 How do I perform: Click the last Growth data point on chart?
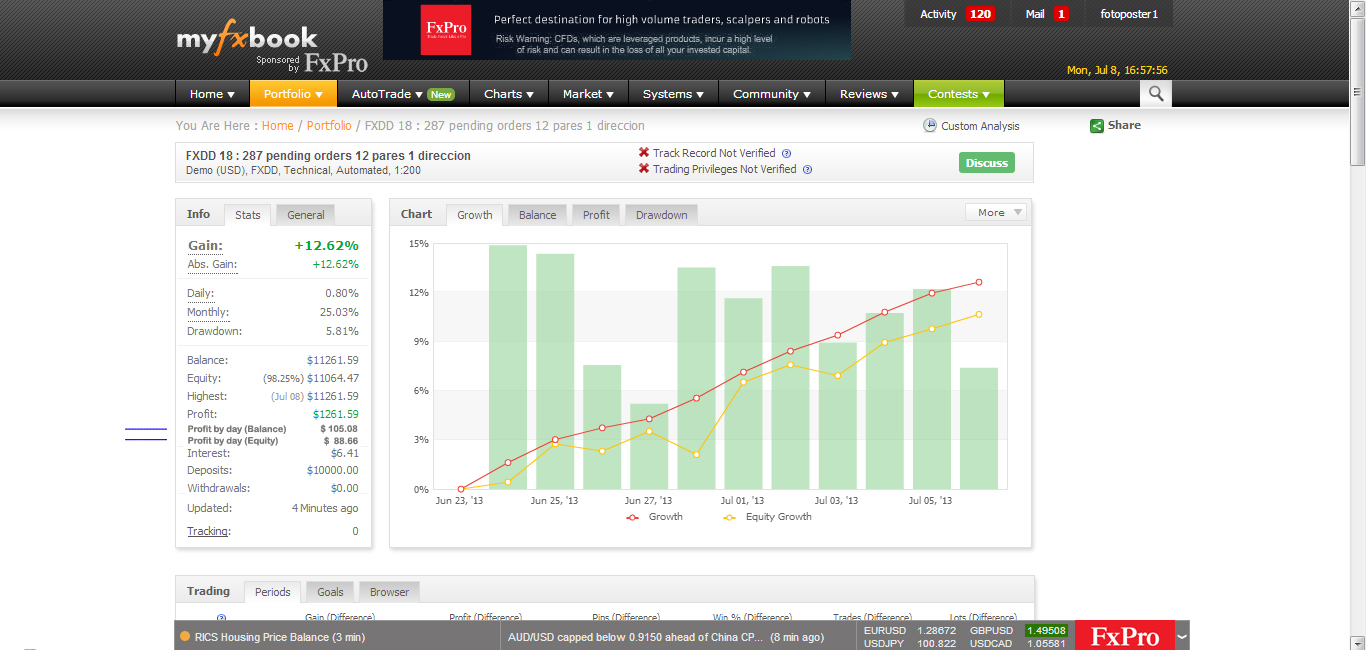pos(979,282)
